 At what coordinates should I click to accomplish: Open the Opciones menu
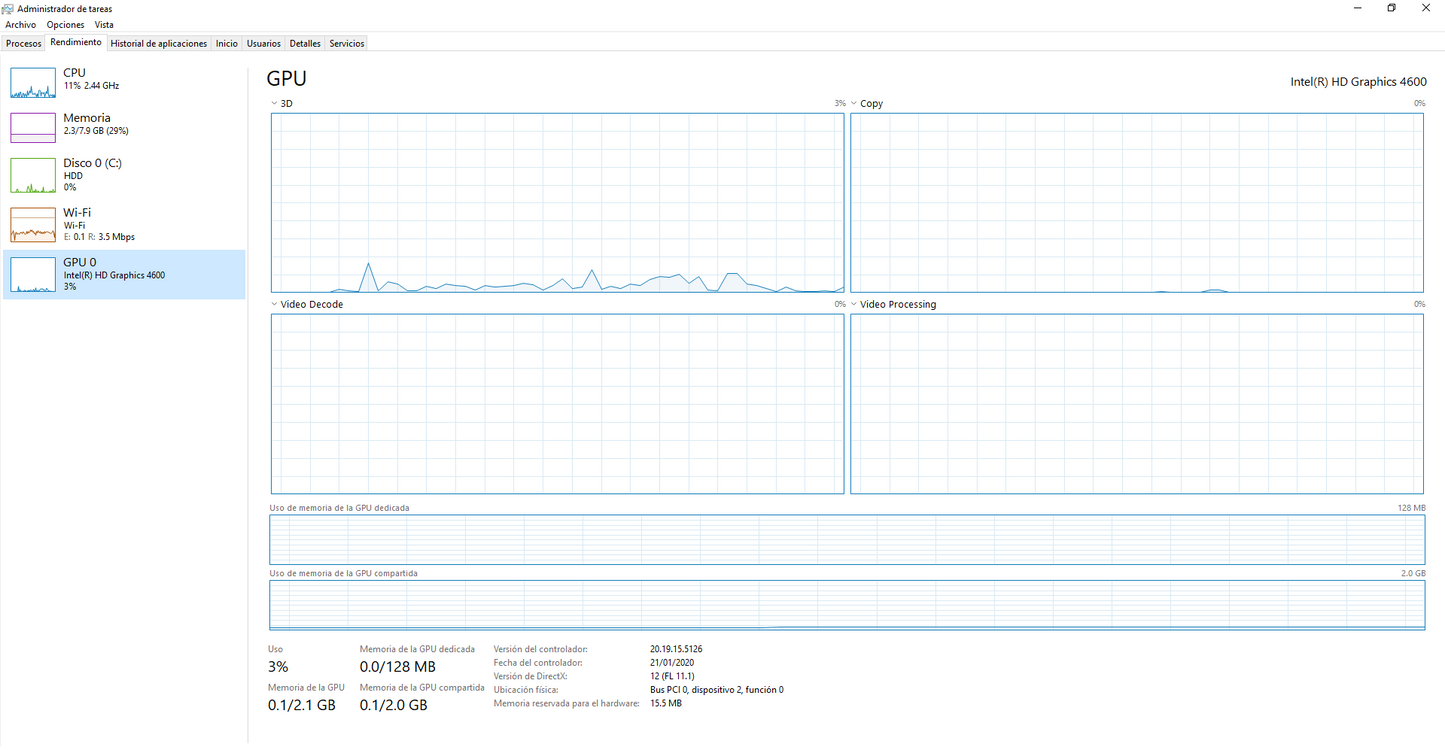tap(66, 25)
